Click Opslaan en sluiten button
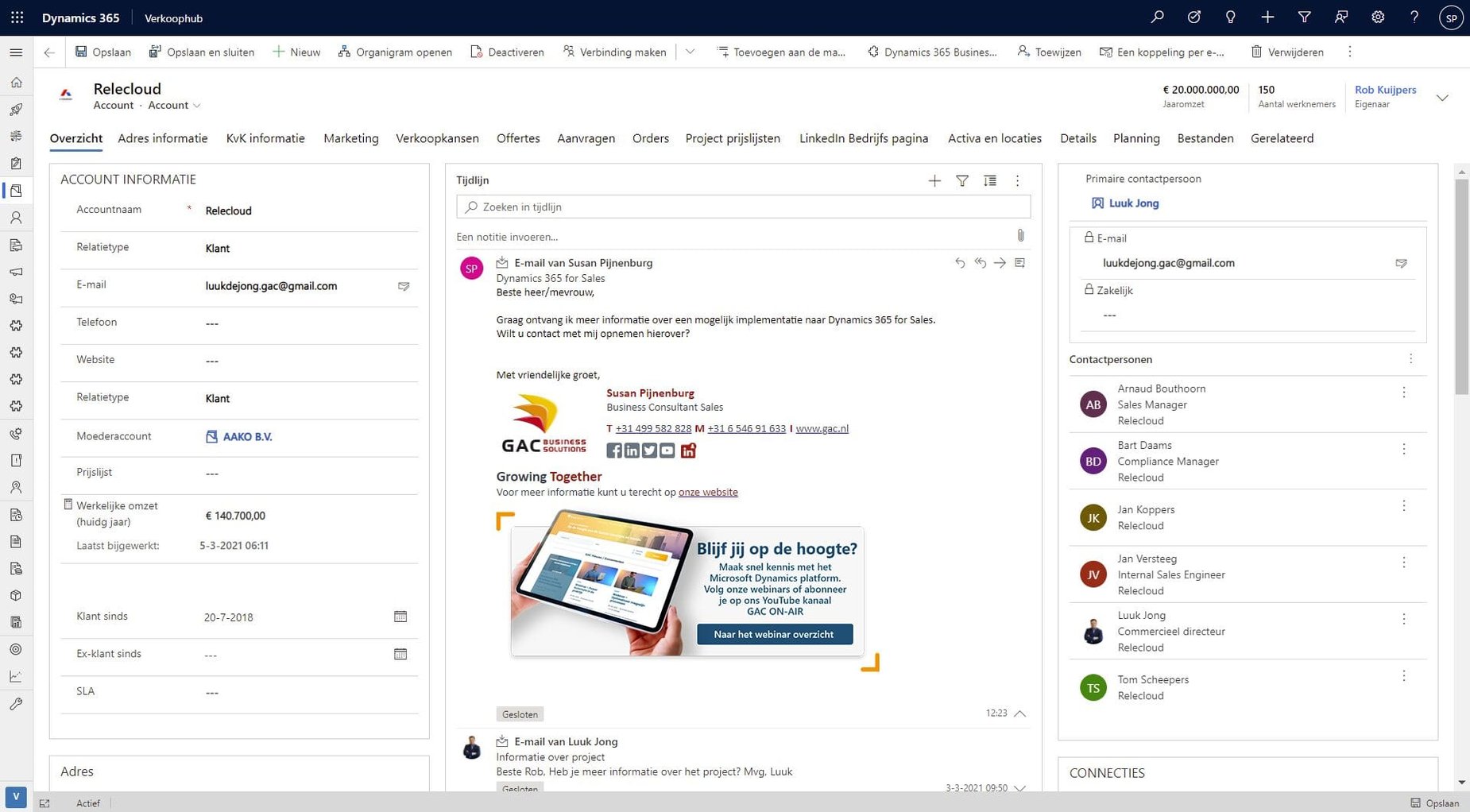This screenshot has height=812, width=1470. click(202, 52)
